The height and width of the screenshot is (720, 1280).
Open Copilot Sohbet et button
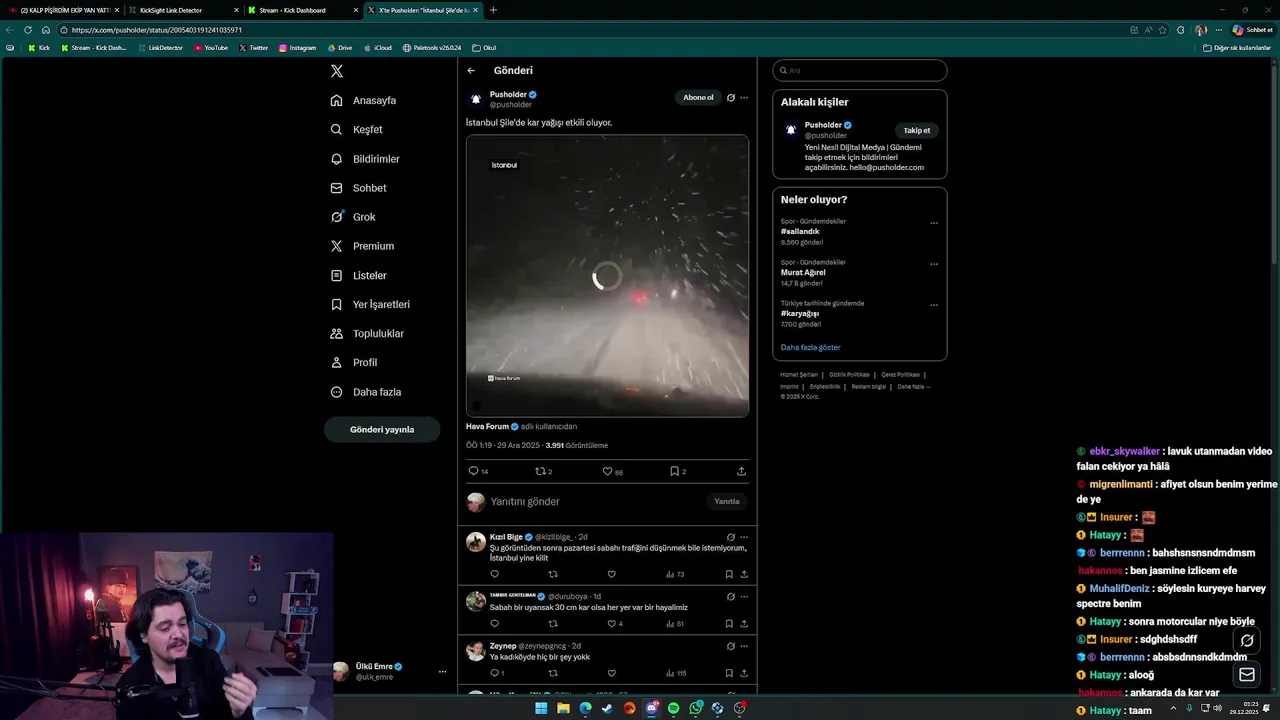coord(1253,30)
